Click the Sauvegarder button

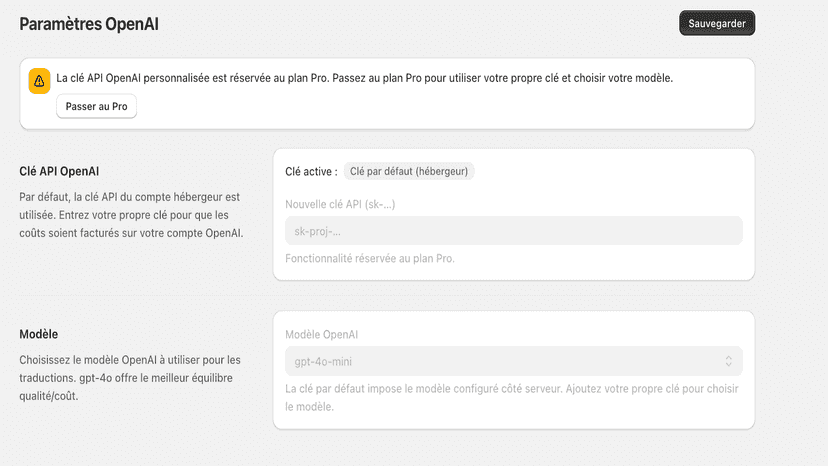[717, 23]
